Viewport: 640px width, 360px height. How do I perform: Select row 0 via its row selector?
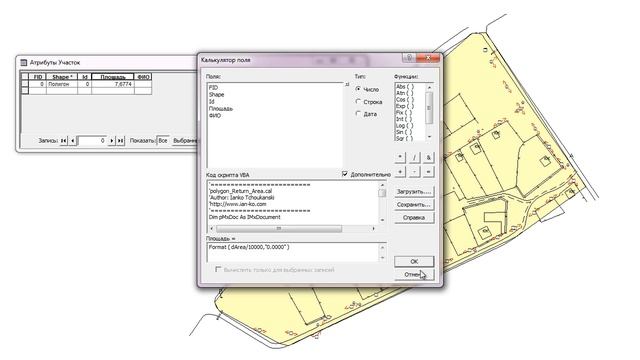point(25,84)
